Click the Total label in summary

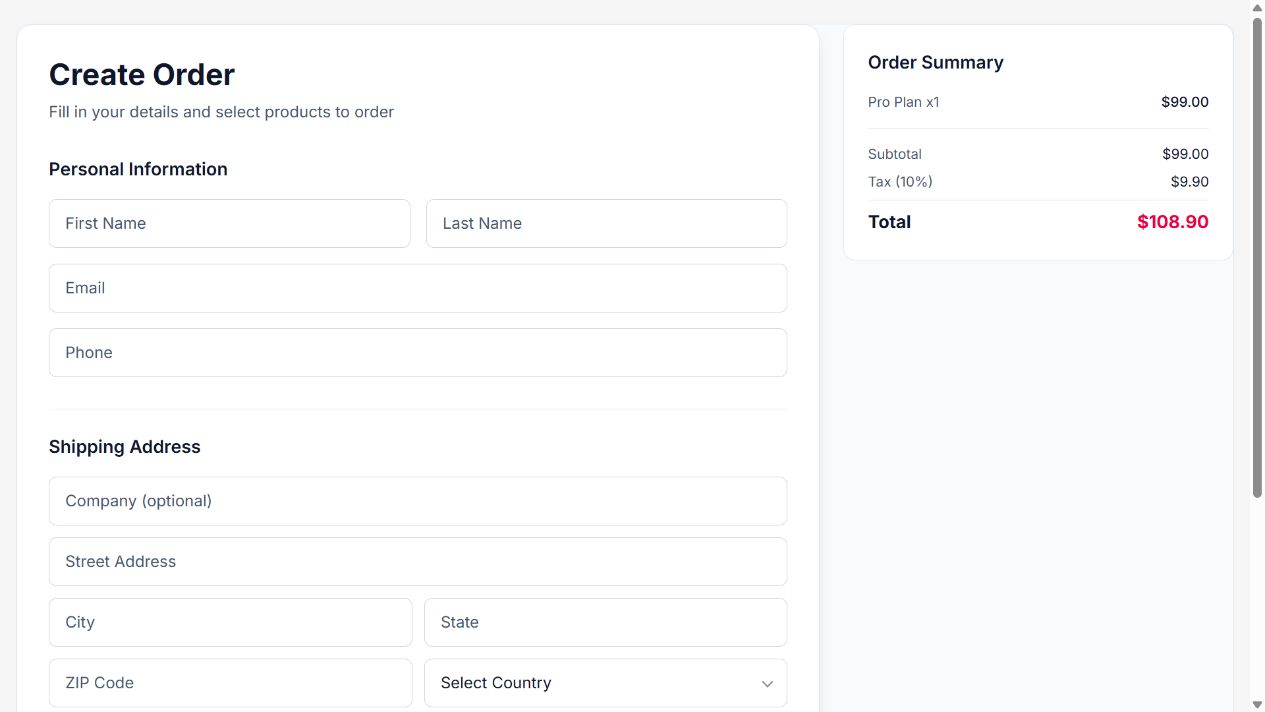pyautogui.click(x=889, y=222)
